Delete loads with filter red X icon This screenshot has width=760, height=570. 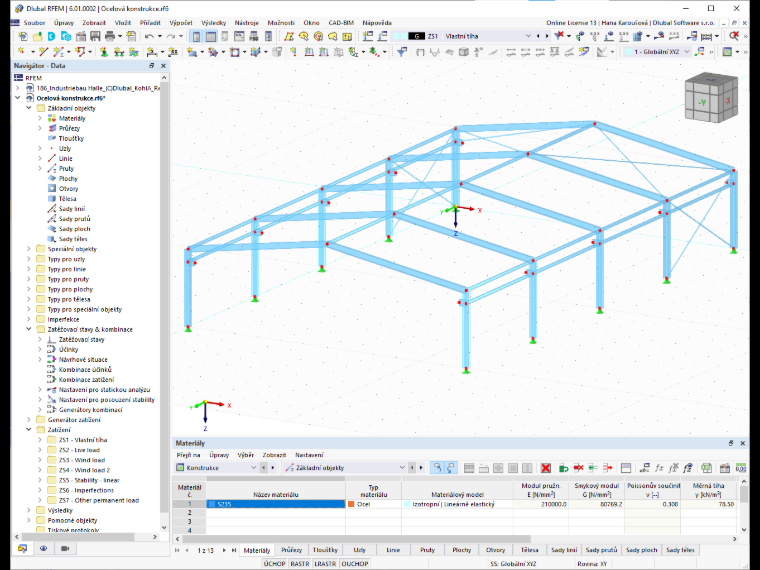click(559, 36)
